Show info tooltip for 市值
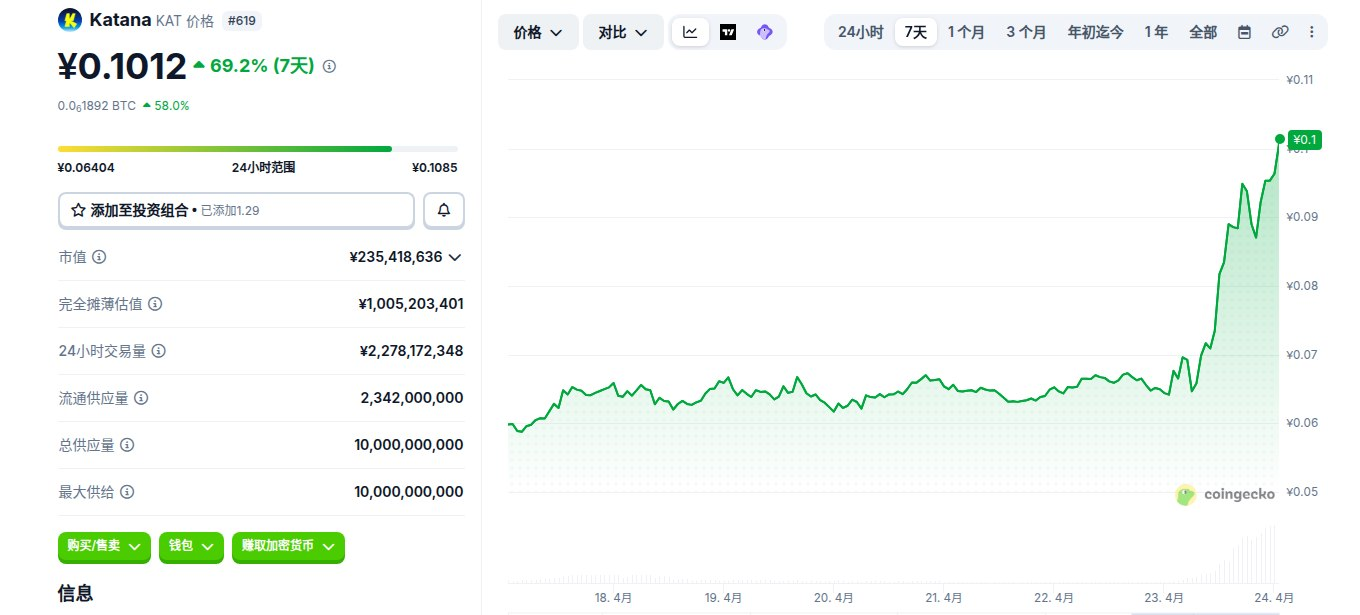Screen dimensions: 1360x615 point(99,257)
